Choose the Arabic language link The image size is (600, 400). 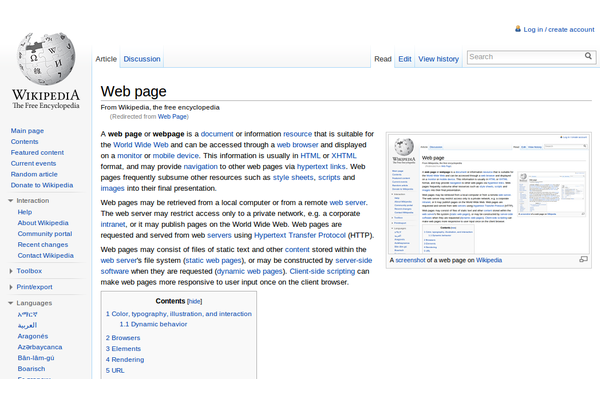tap(27, 325)
